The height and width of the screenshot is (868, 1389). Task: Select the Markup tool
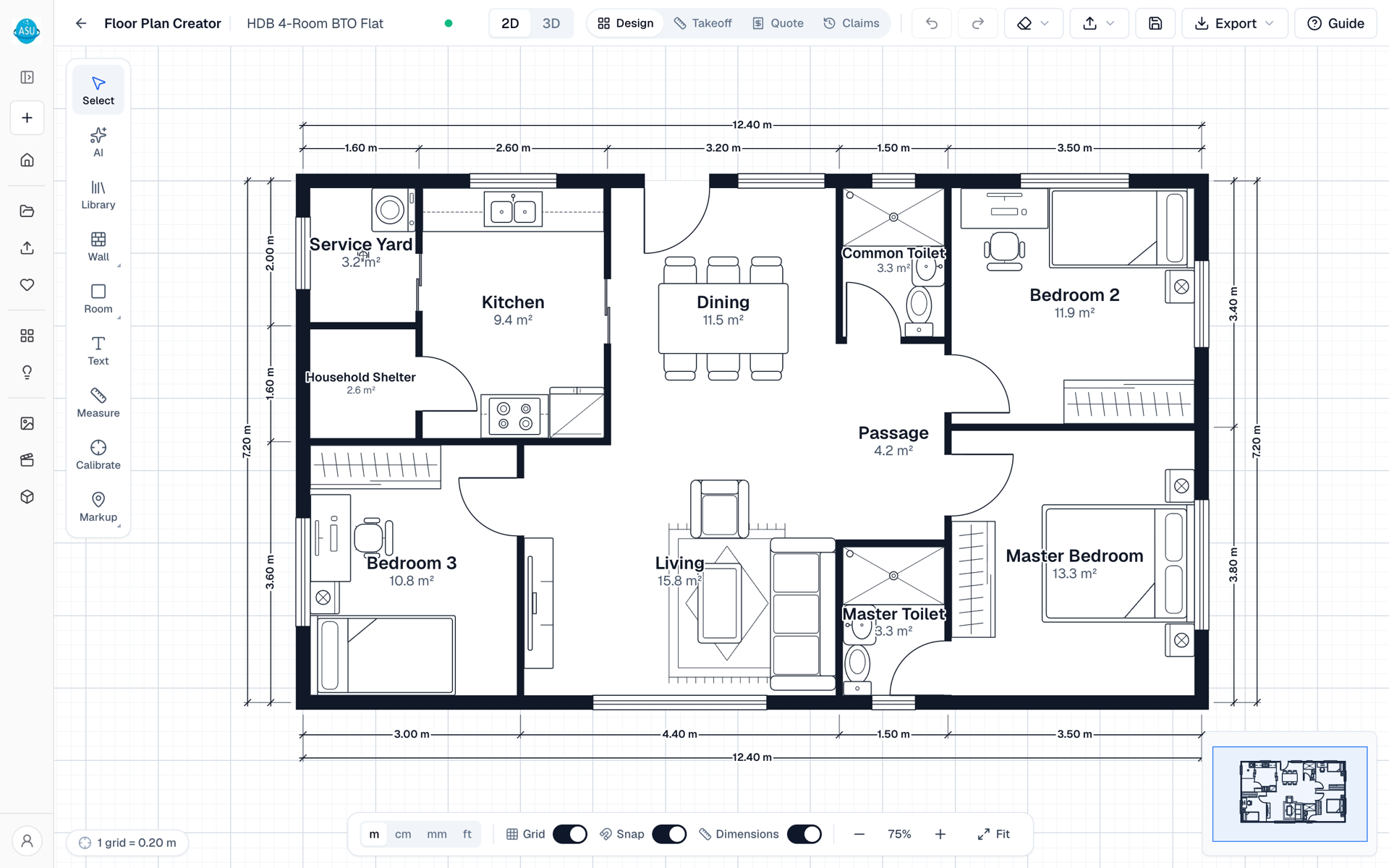click(98, 507)
